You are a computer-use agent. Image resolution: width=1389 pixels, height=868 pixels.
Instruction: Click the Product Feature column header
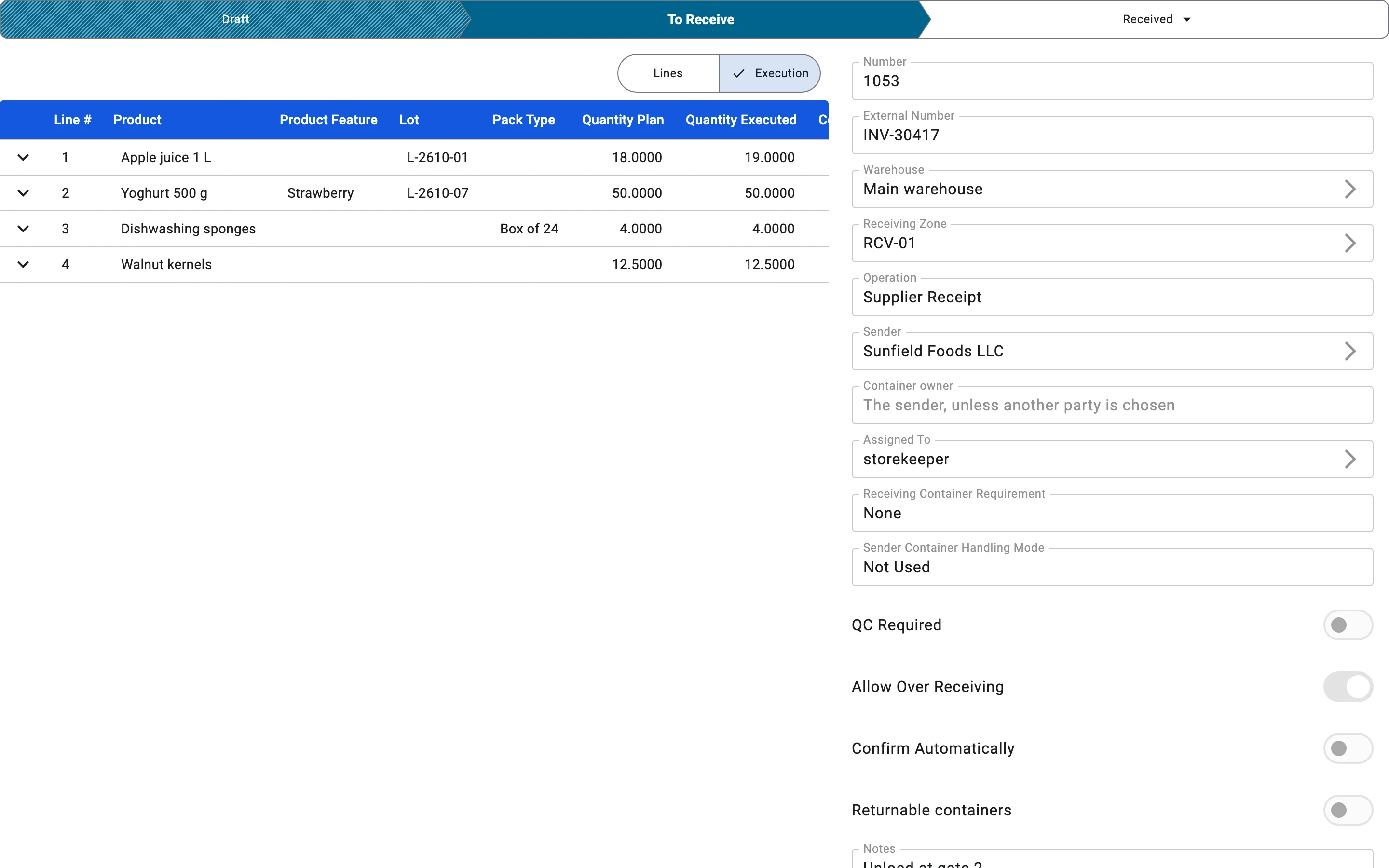[x=328, y=120]
